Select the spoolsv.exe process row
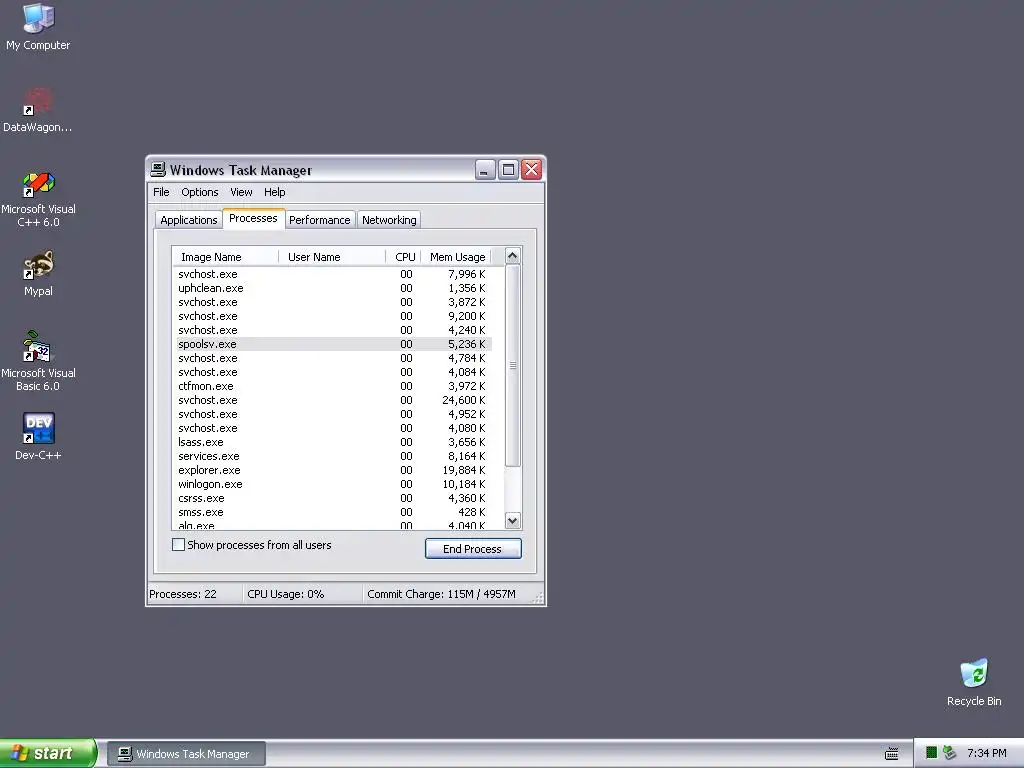1024x768 pixels. 332,344
